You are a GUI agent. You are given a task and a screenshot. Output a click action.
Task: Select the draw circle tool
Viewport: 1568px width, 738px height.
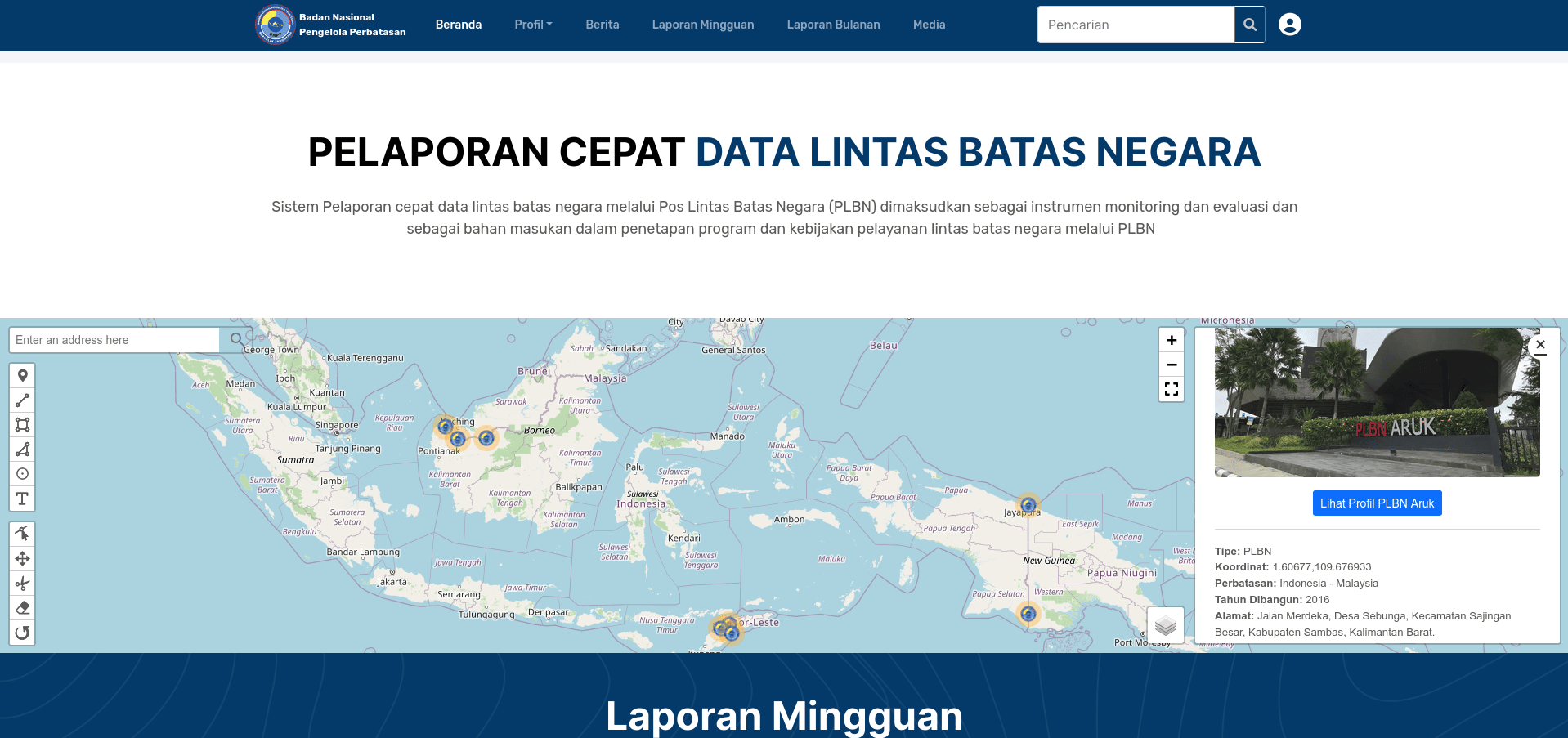coord(23,474)
